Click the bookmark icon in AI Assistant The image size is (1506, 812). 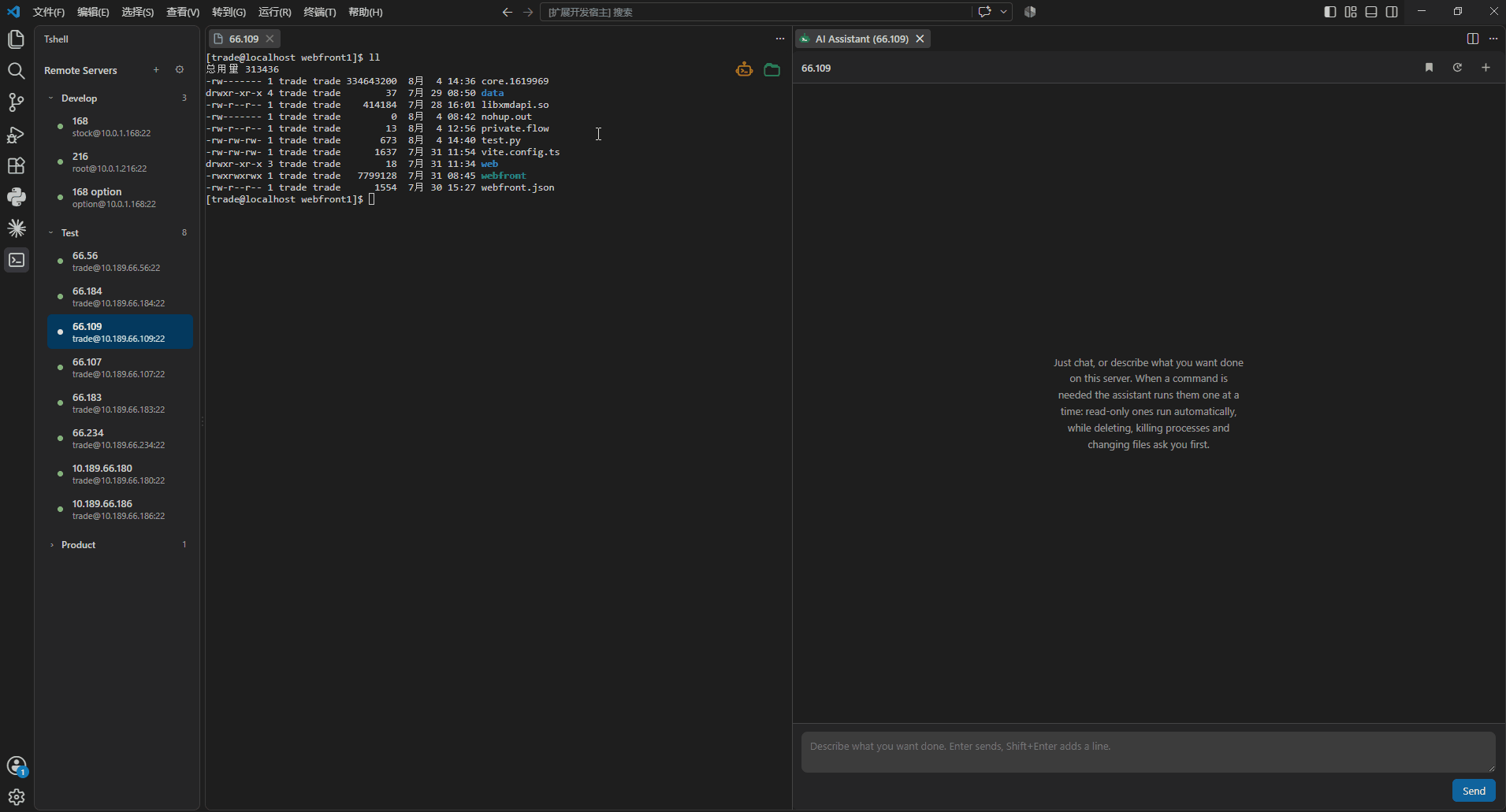tap(1429, 68)
